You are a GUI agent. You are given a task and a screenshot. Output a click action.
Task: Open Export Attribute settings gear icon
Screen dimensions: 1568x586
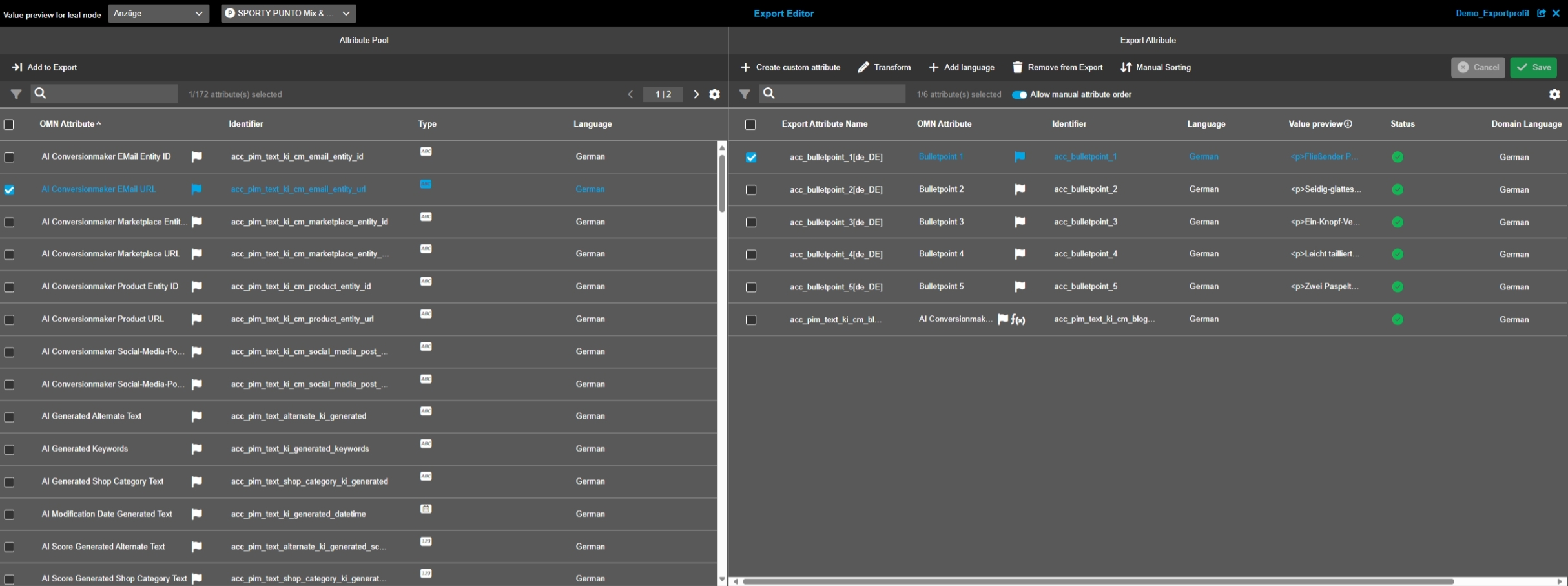(x=1554, y=94)
